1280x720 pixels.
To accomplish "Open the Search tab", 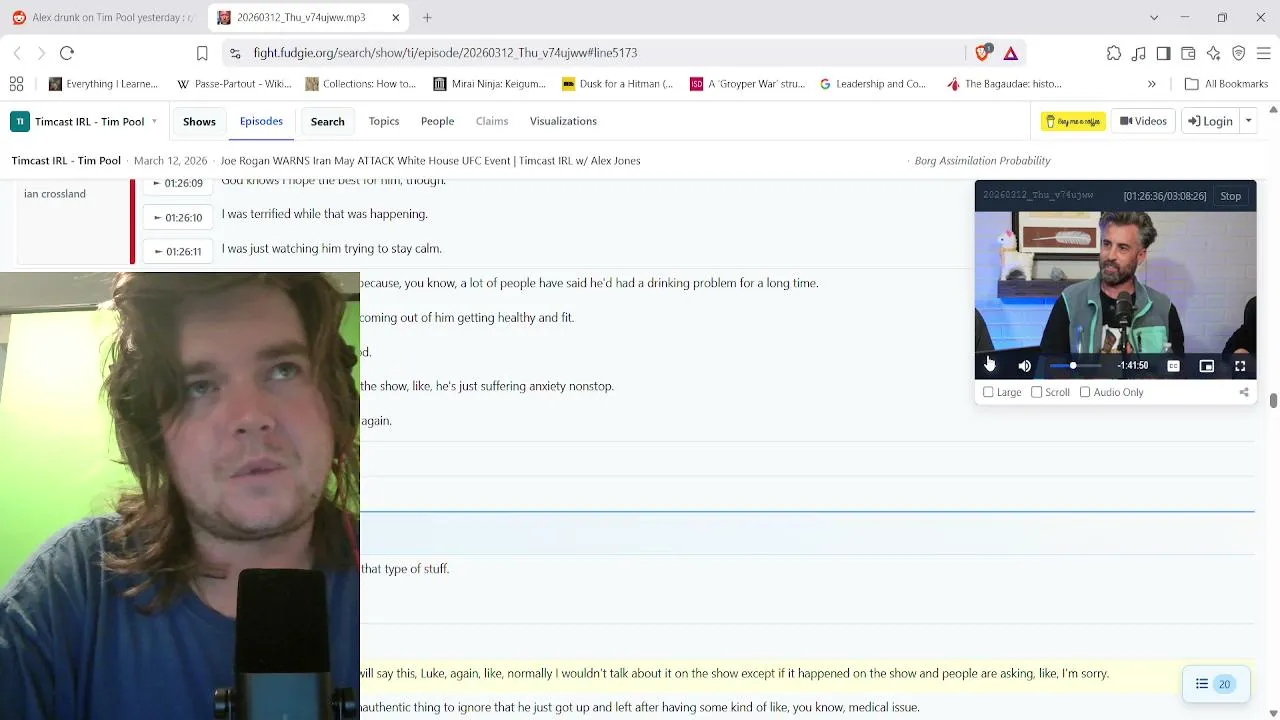I will pos(327,121).
